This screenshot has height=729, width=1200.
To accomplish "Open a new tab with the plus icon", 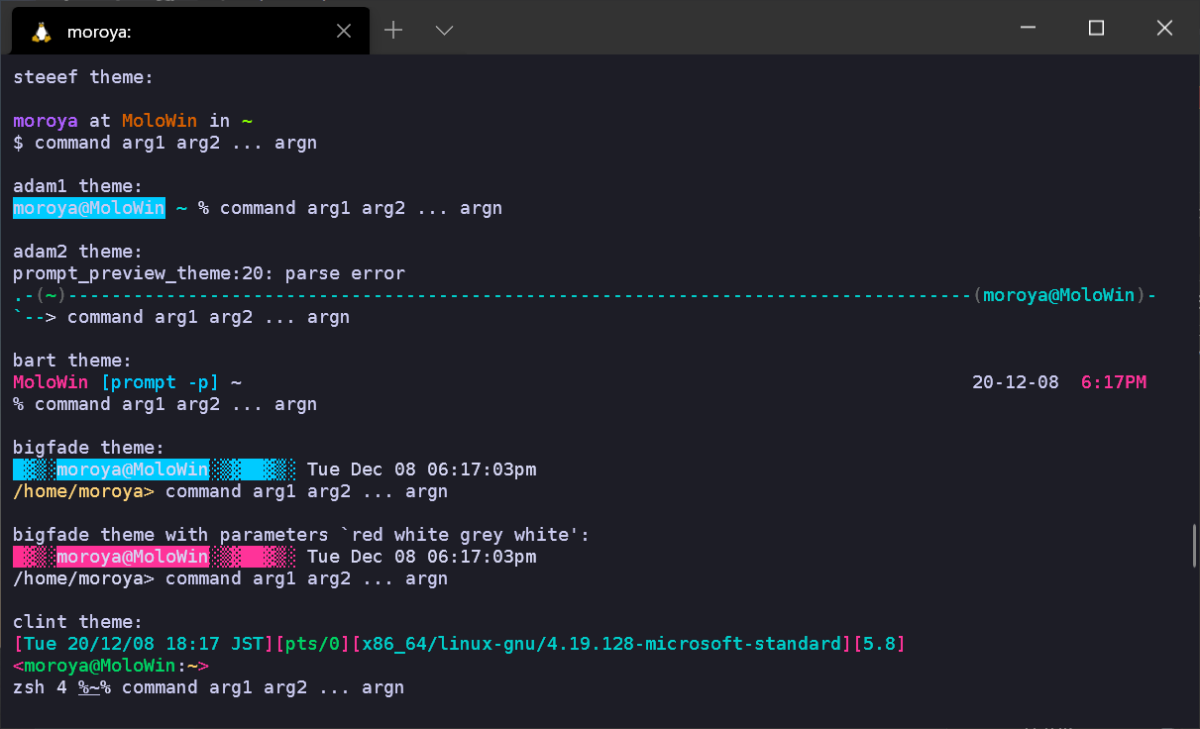I will pyautogui.click(x=394, y=30).
